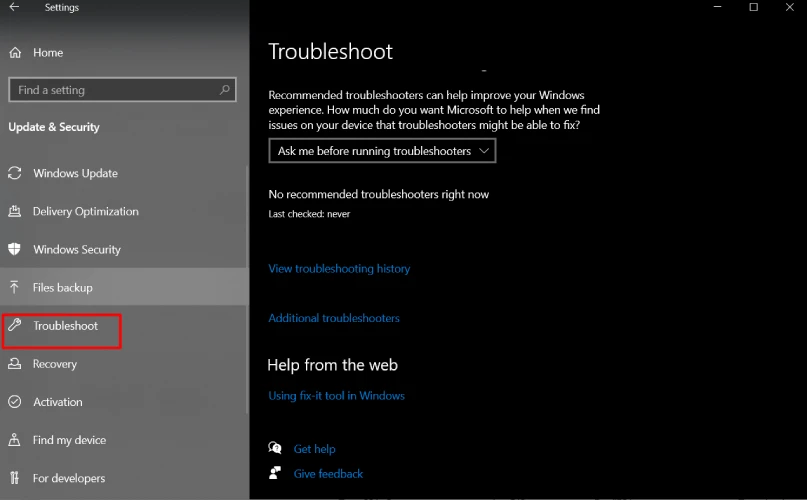Click No recommended troubleshooters right now text

point(379,194)
